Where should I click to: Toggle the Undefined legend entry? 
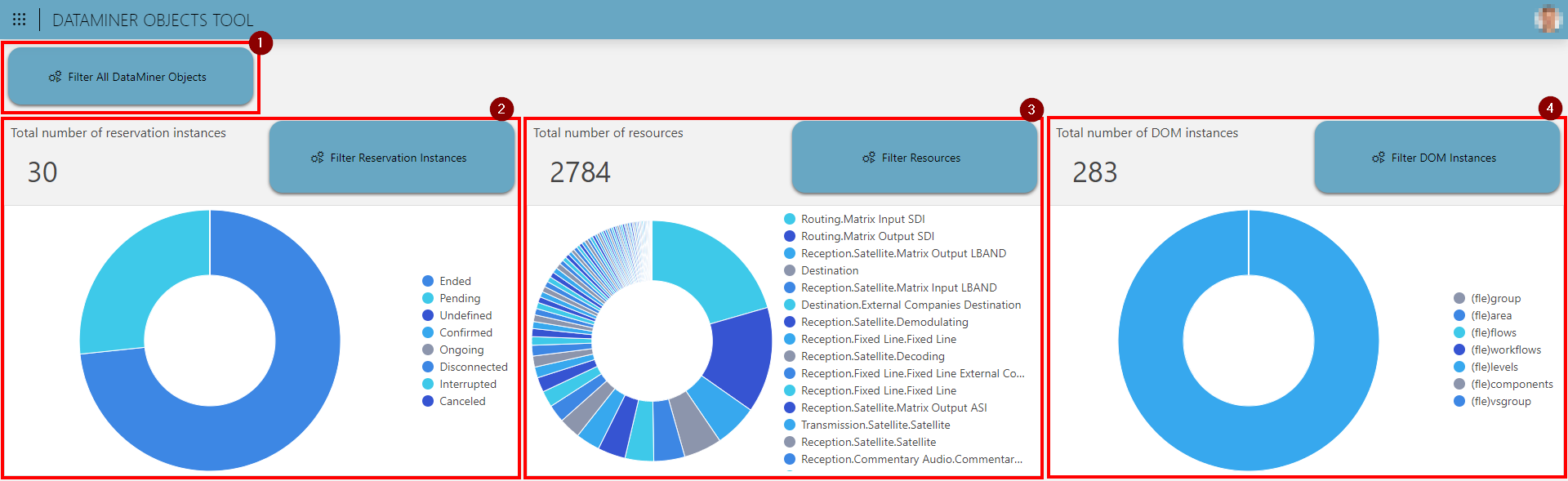pos(457,315)
